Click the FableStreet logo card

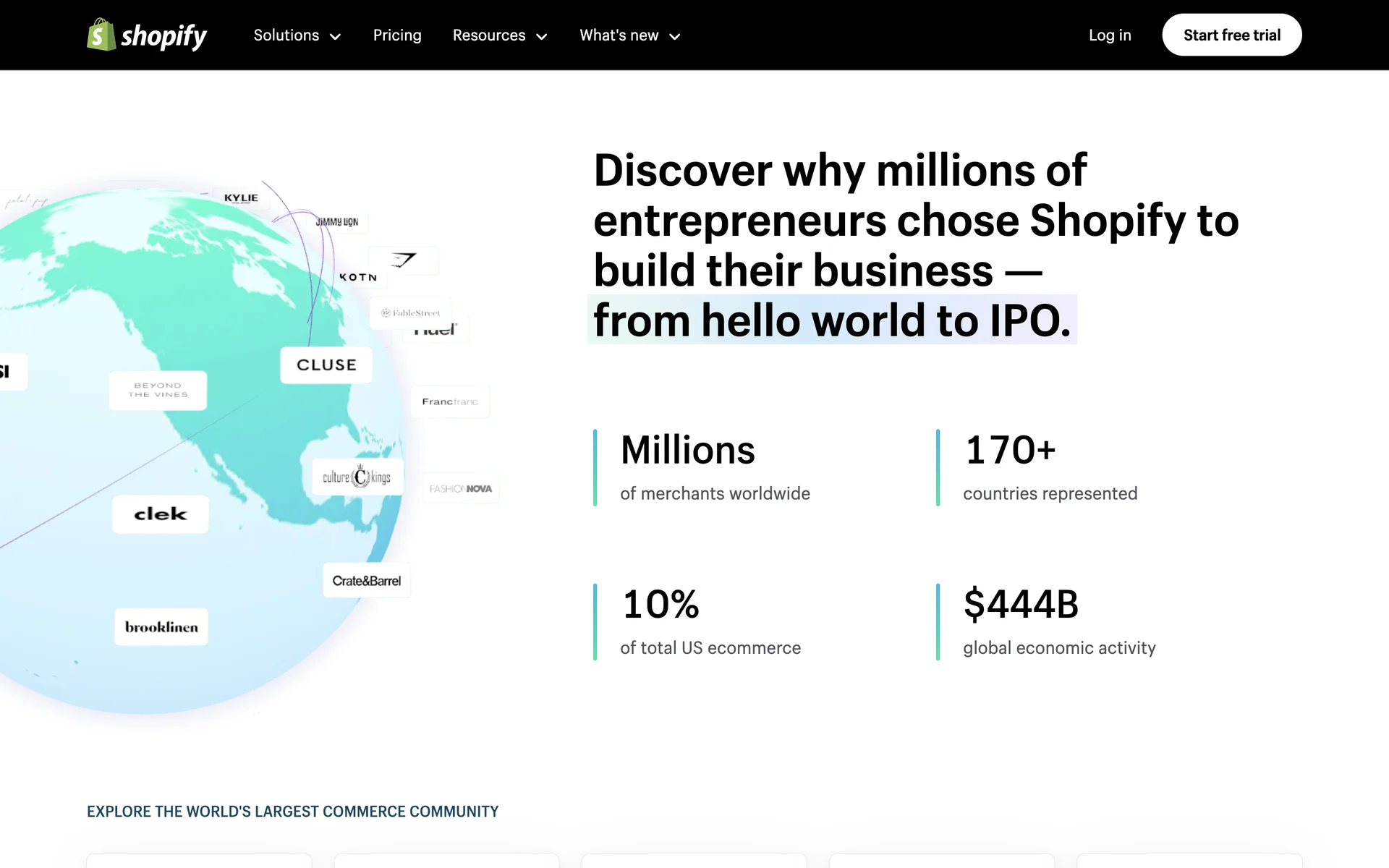(411, 313)
